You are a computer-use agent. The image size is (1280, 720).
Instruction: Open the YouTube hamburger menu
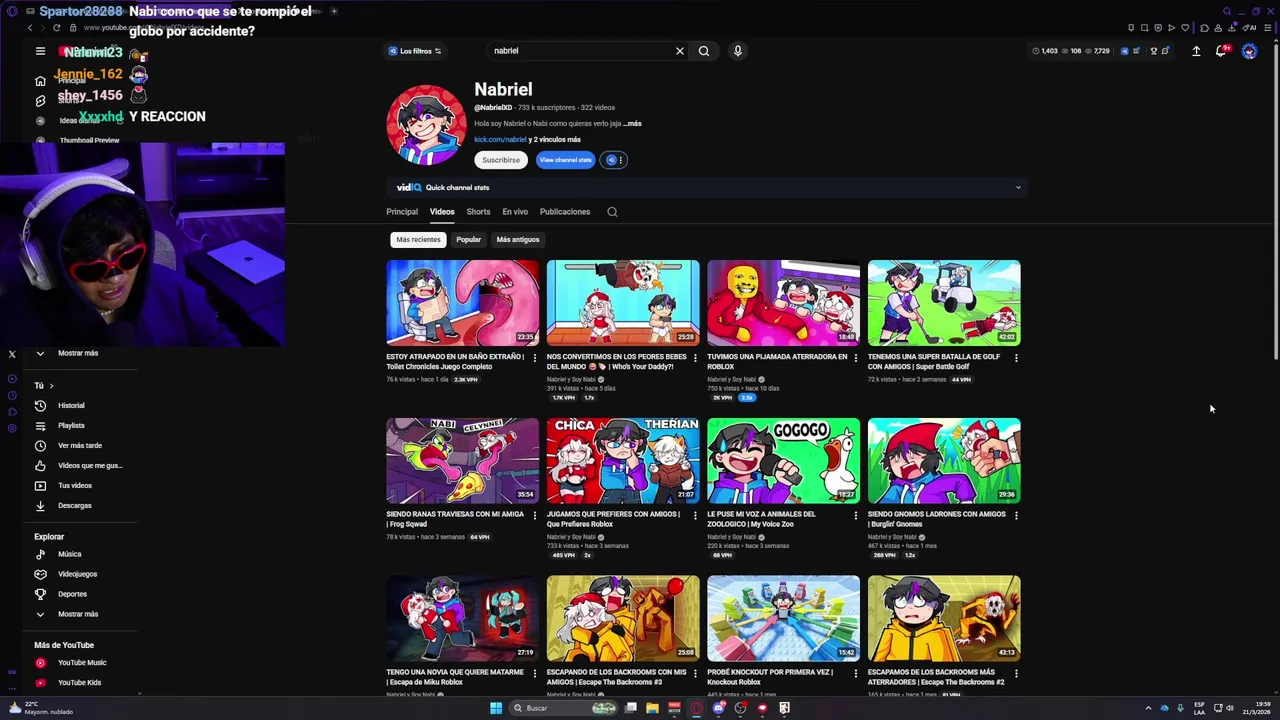[x=40, y=51]
